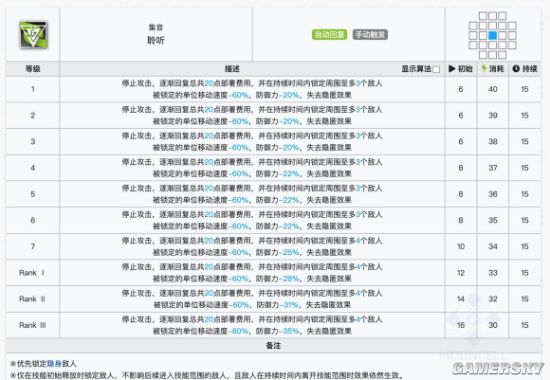Click cost value 34 in level 7 row
This screenshot has width=550, height=380.
493,246
